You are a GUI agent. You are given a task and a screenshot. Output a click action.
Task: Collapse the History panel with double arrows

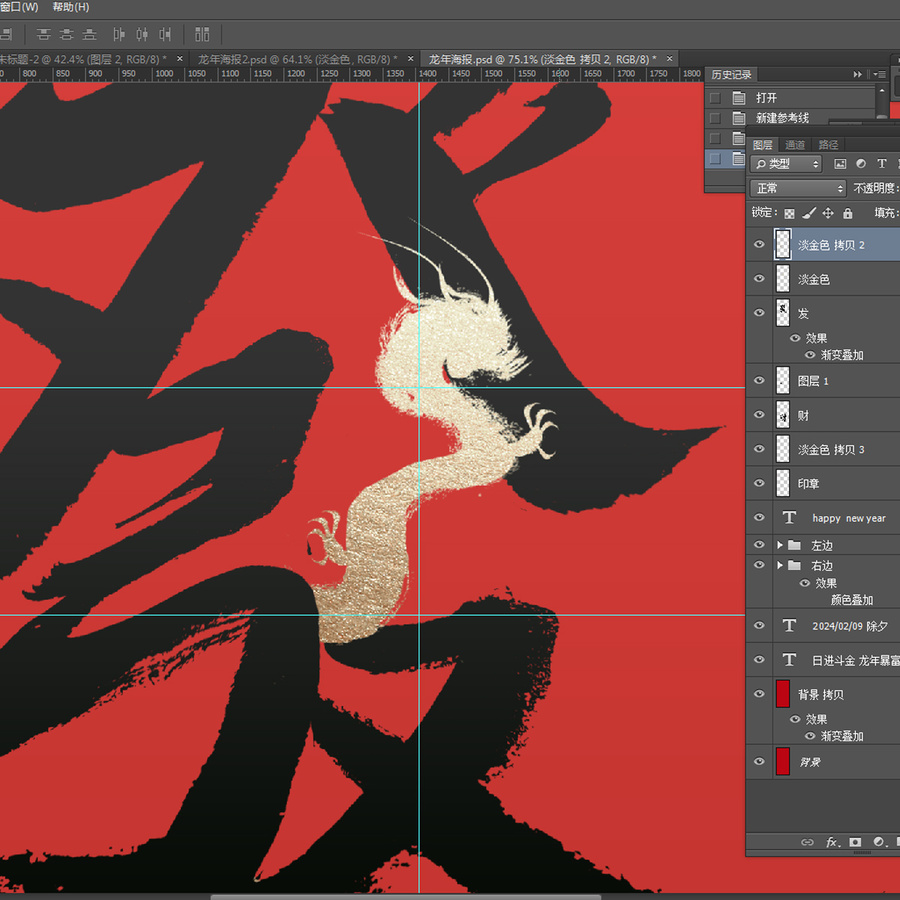pos(858,75)
